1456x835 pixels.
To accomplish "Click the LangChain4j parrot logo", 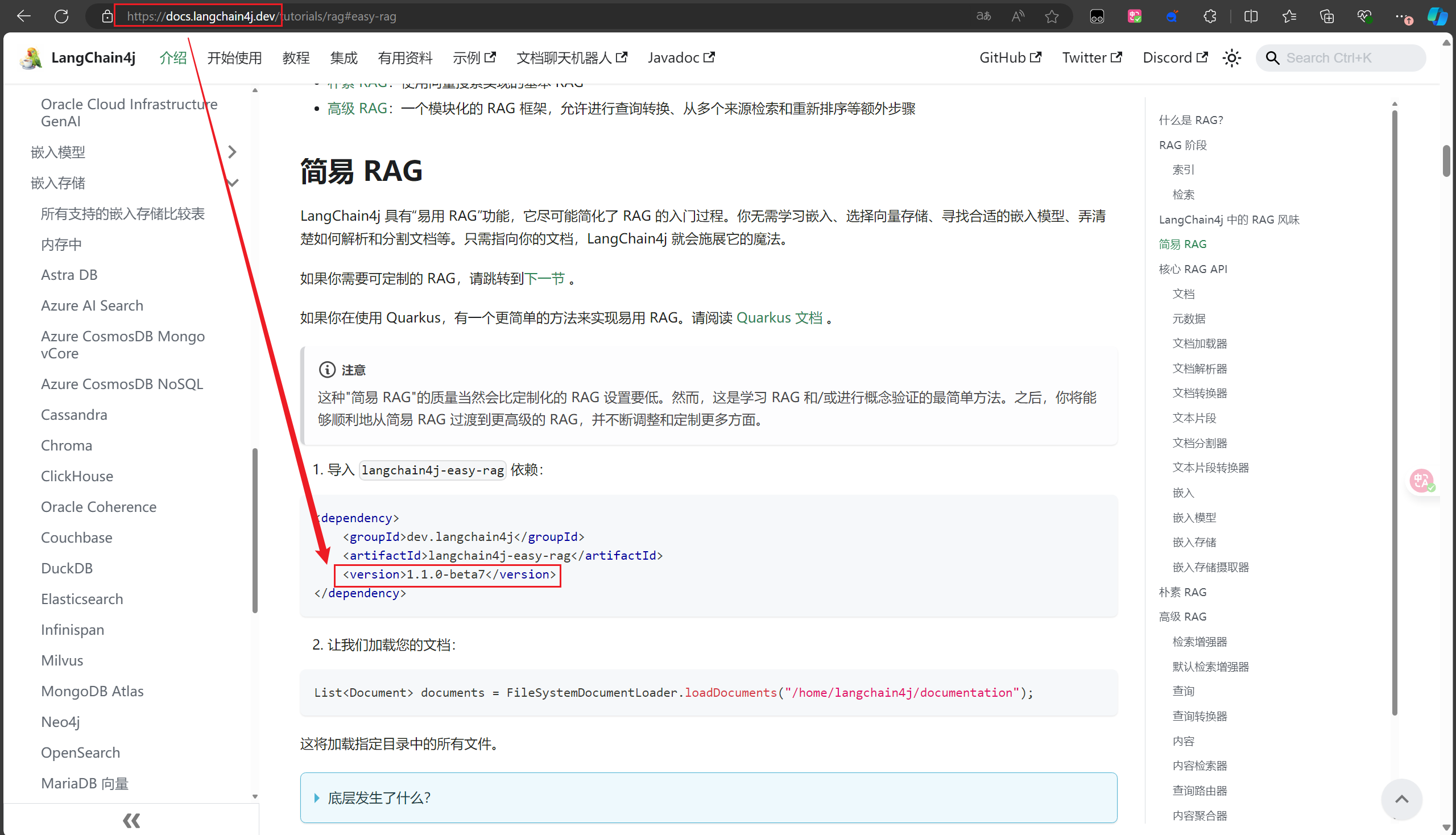I will 30,57.
